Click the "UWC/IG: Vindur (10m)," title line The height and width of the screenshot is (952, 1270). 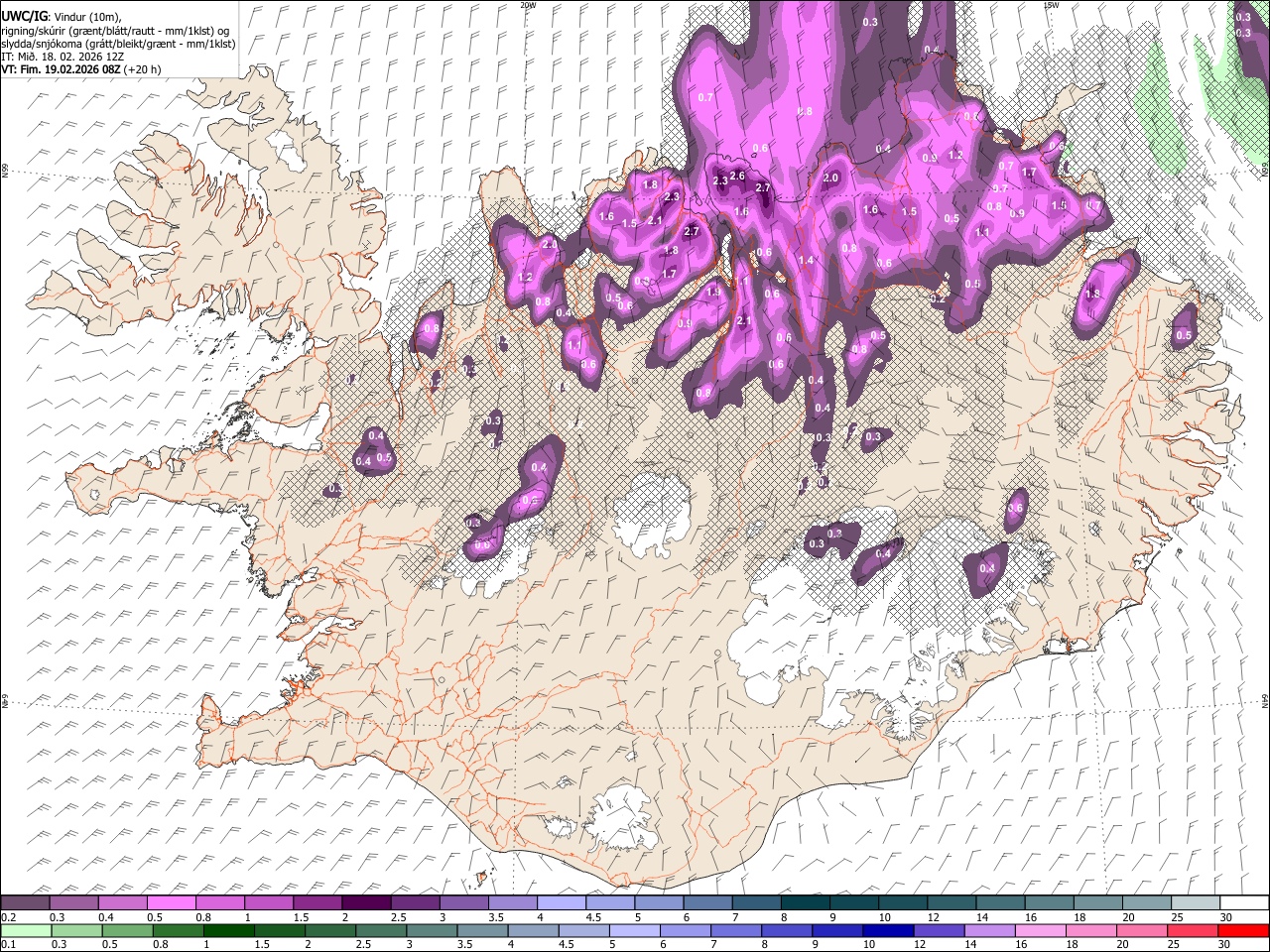[61, 17]
